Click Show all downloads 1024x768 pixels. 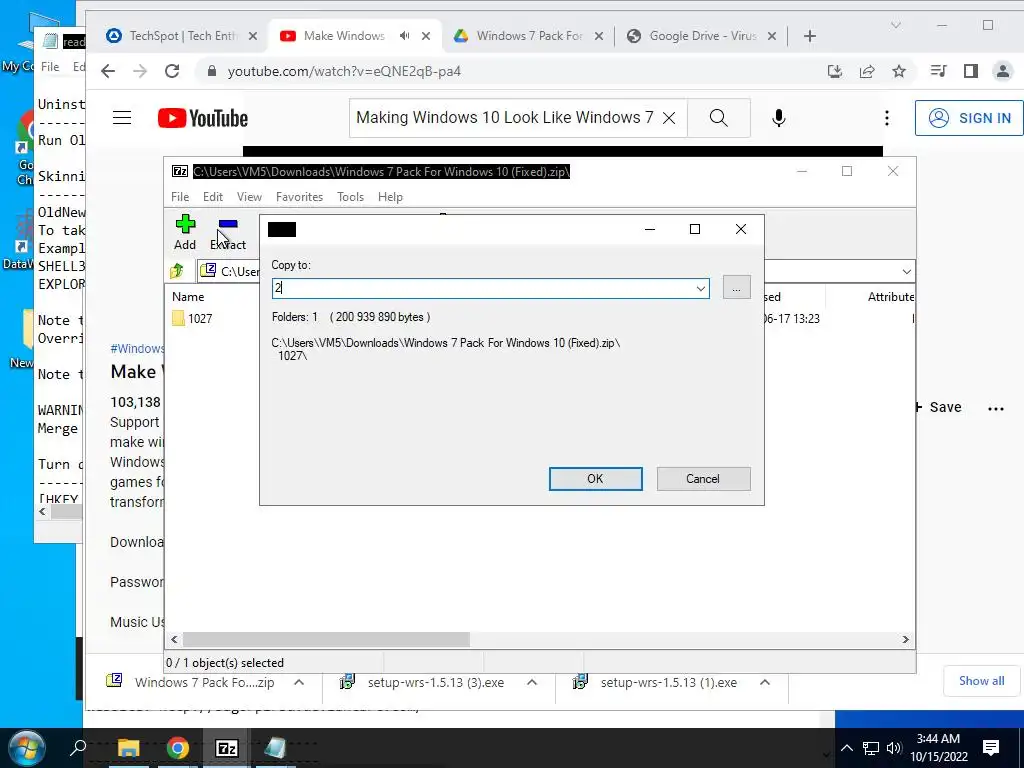click(x=982, y=681)
